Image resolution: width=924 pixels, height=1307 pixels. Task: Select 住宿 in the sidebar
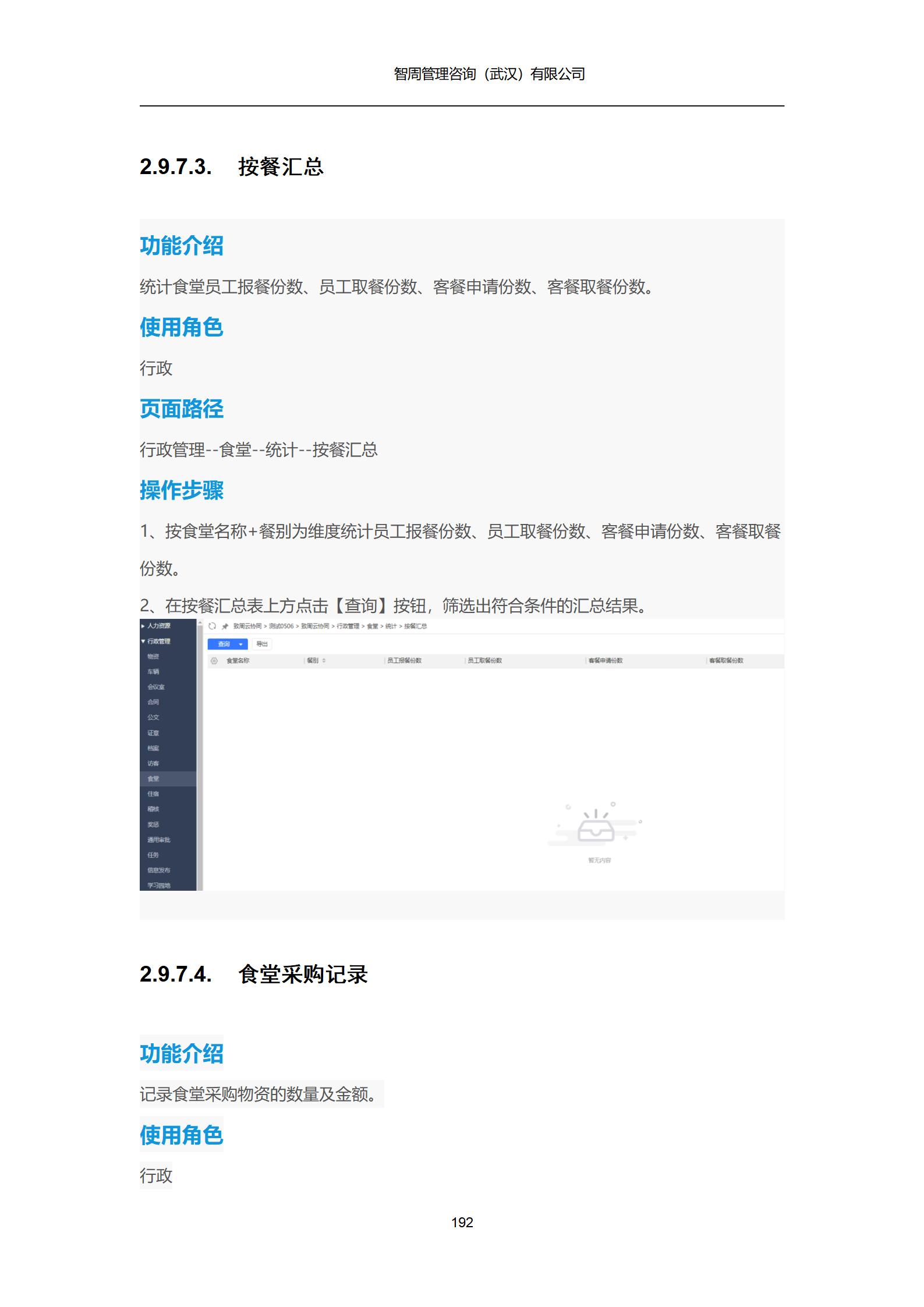click(x=153, y=794)
